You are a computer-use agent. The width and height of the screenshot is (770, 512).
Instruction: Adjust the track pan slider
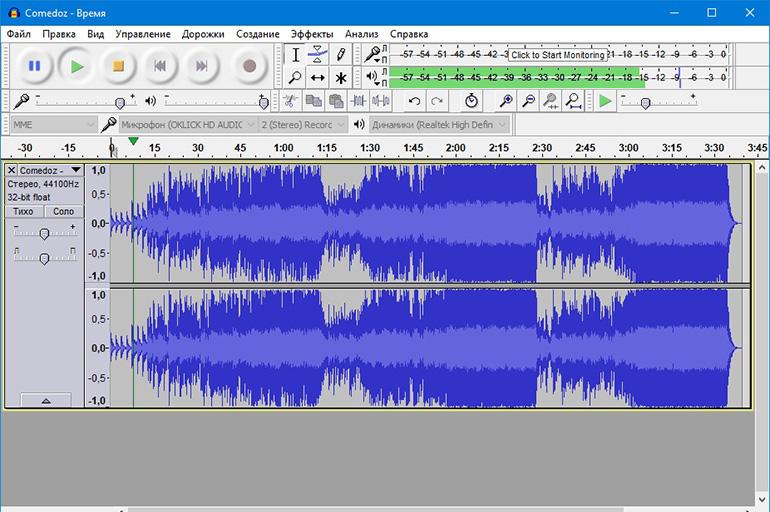pyautogui.click(x=44, y=257)
